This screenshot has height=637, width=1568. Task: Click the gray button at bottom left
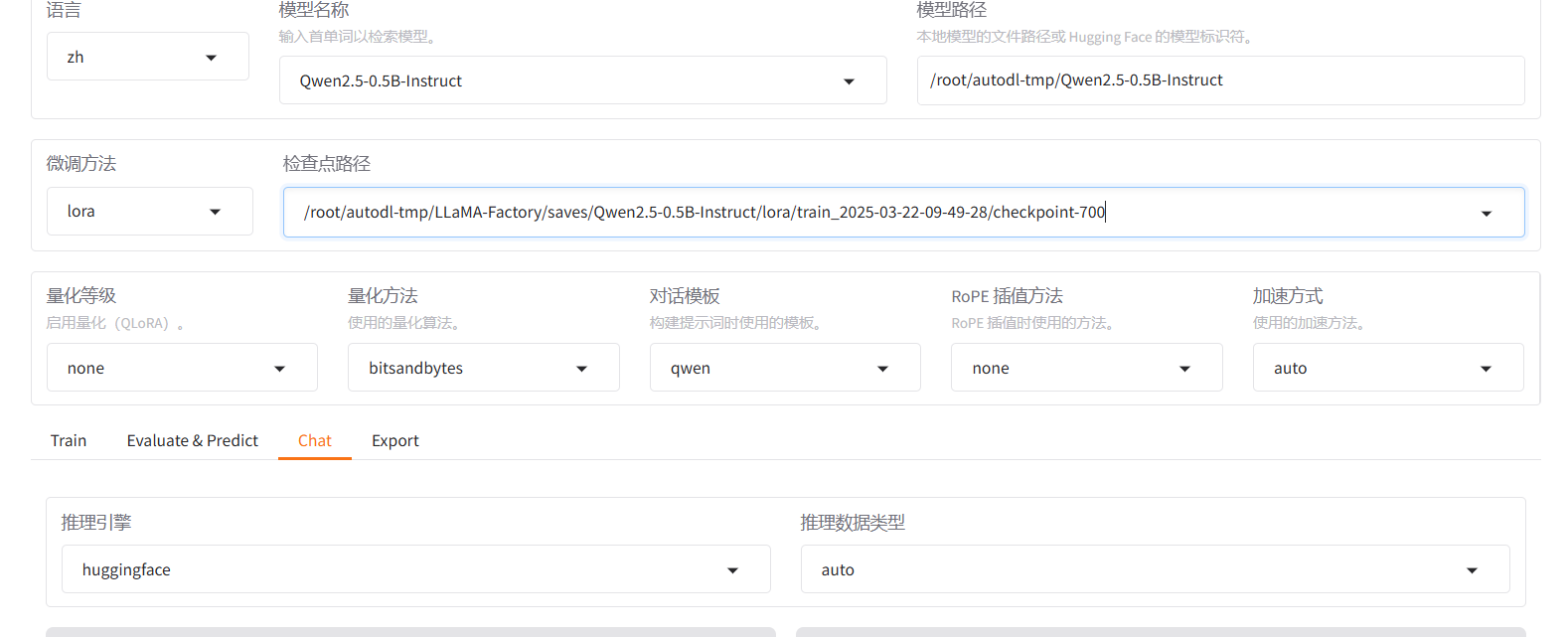pyautogui.click(x=410, y=632)
